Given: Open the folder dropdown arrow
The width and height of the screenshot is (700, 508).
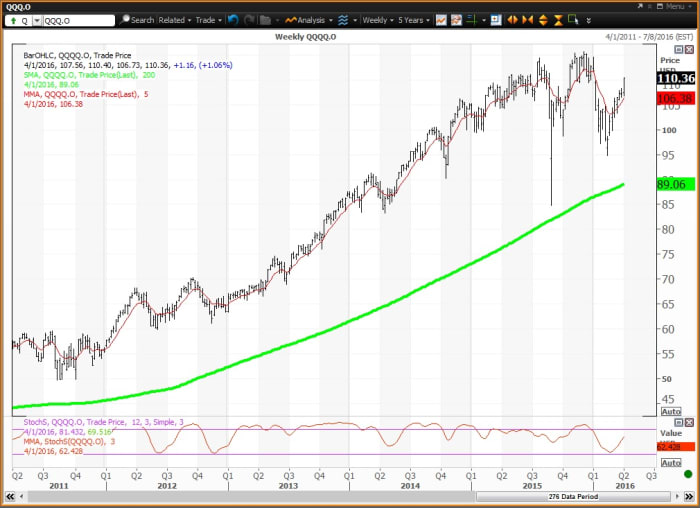Looking at the screenshot, I should (x=277, y=20).
